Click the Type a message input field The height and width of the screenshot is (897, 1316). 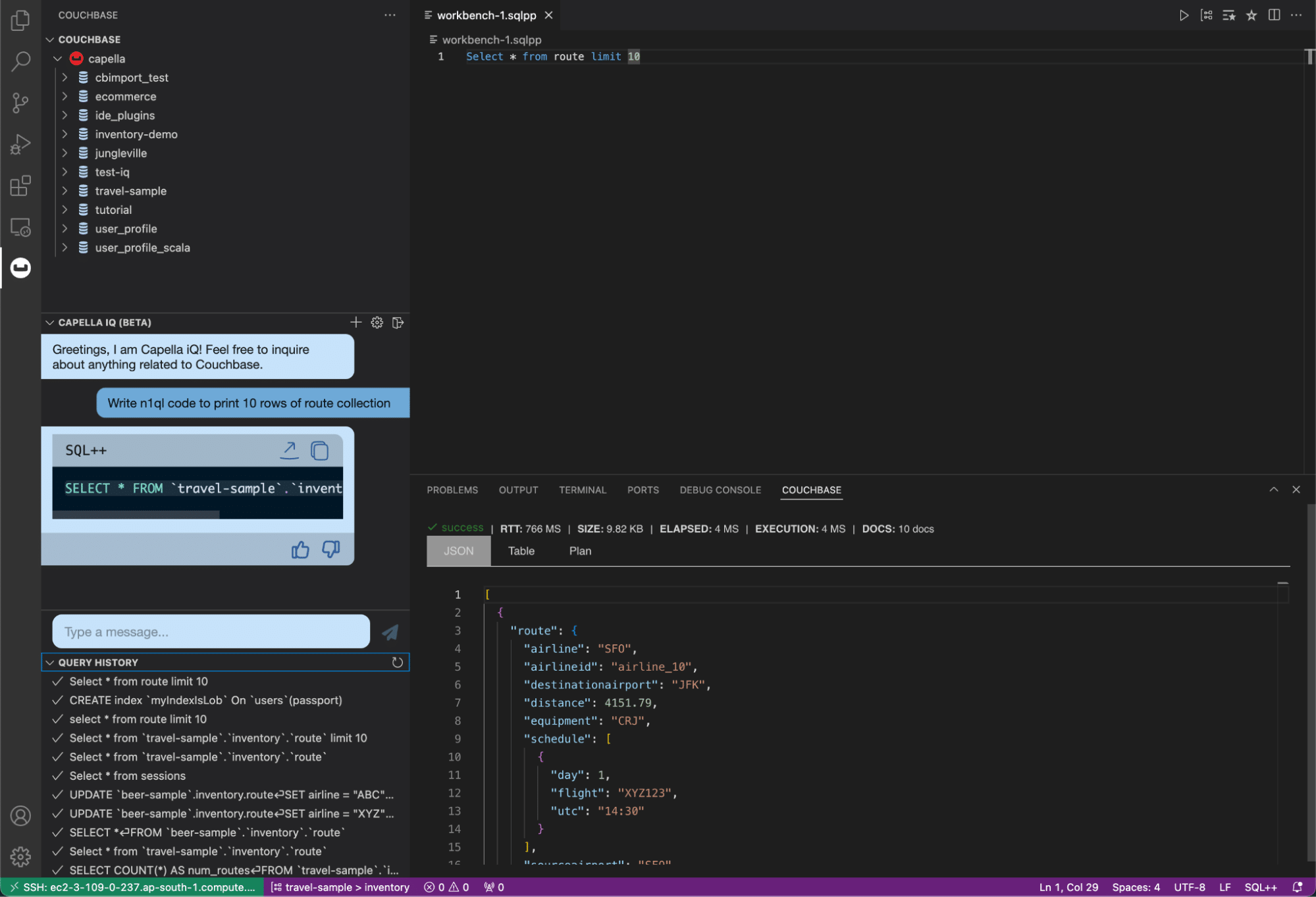210,632
